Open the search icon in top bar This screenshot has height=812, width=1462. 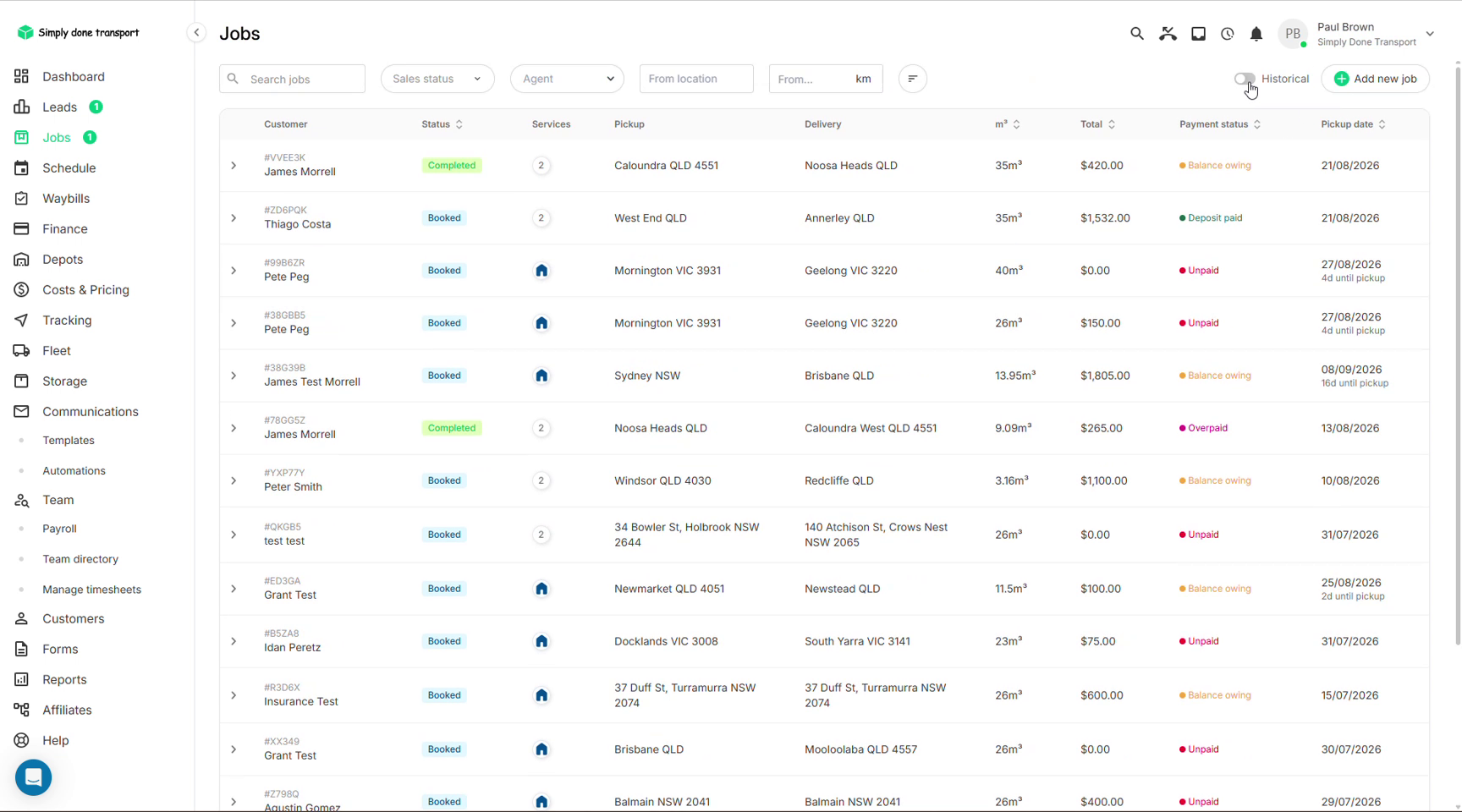[1137, 34]
